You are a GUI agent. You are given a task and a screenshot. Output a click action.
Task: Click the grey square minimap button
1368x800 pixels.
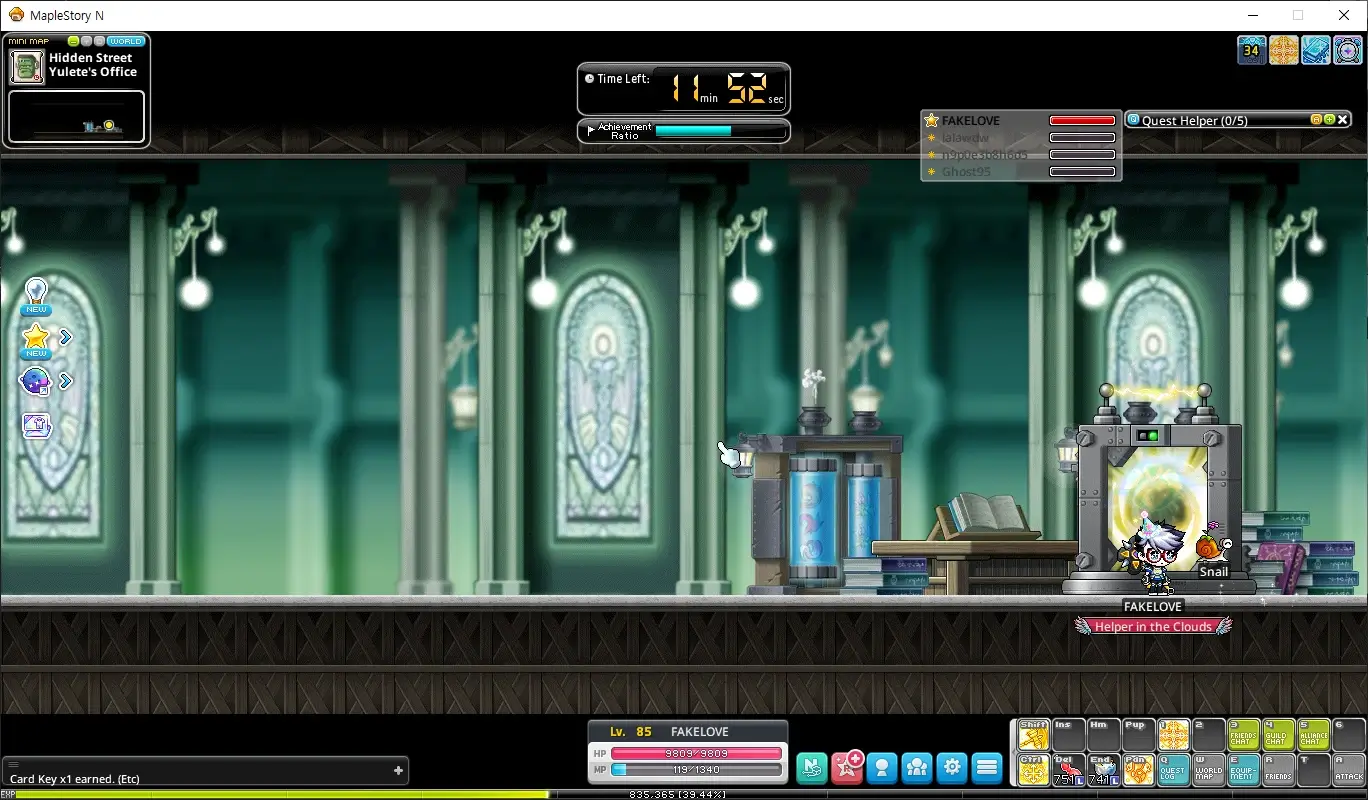pos(99,41)
